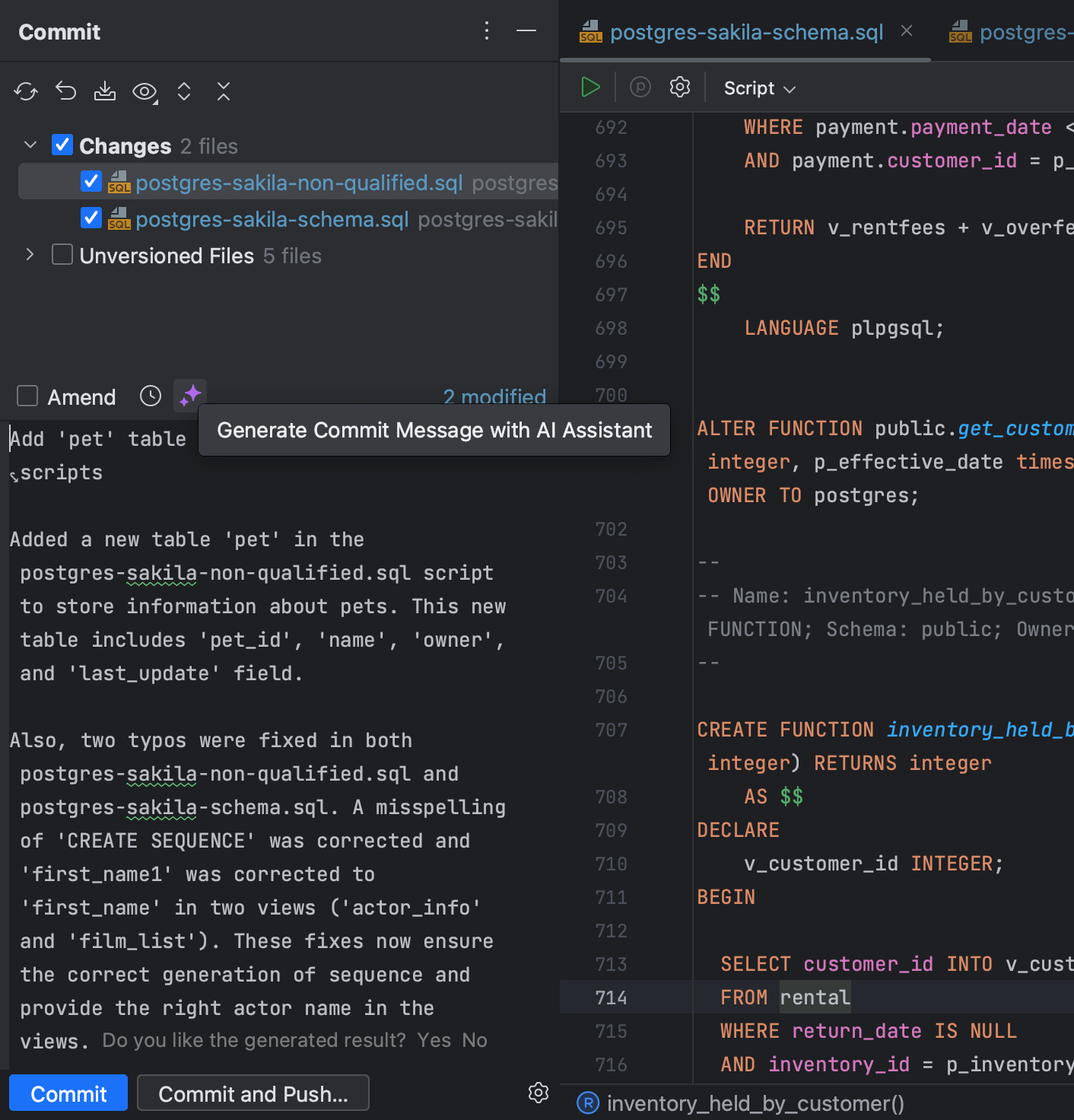Open the editor settings gear icon
Image resolution: width=1074 pixels, height=1120 pixels.
[x=679, y=87]
